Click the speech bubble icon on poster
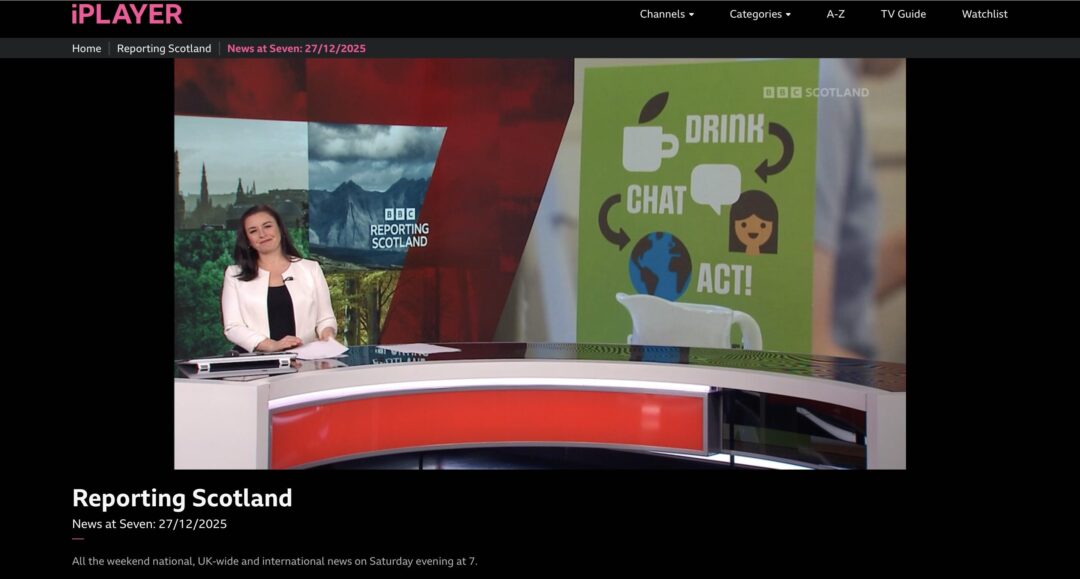 tap(715, 188)
